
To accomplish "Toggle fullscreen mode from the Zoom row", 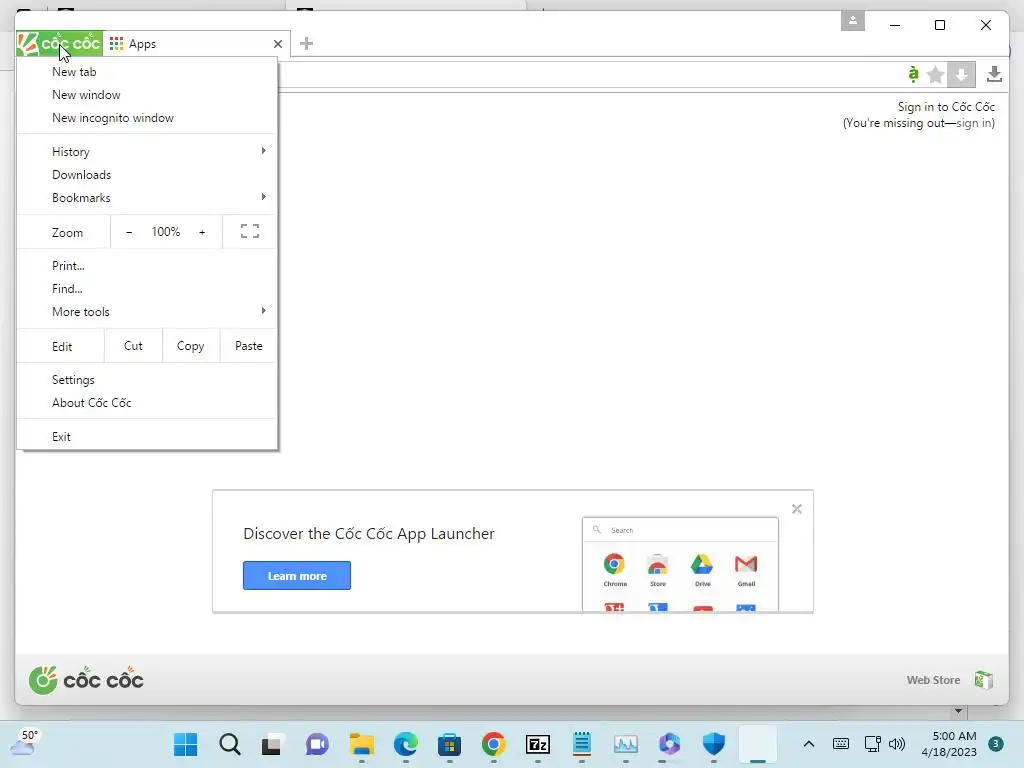I will coord(249,231).
